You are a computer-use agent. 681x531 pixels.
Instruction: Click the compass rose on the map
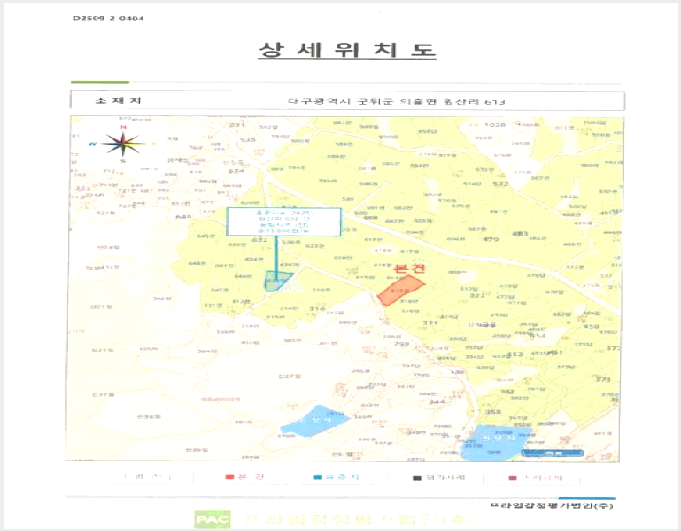coord(123,144)
